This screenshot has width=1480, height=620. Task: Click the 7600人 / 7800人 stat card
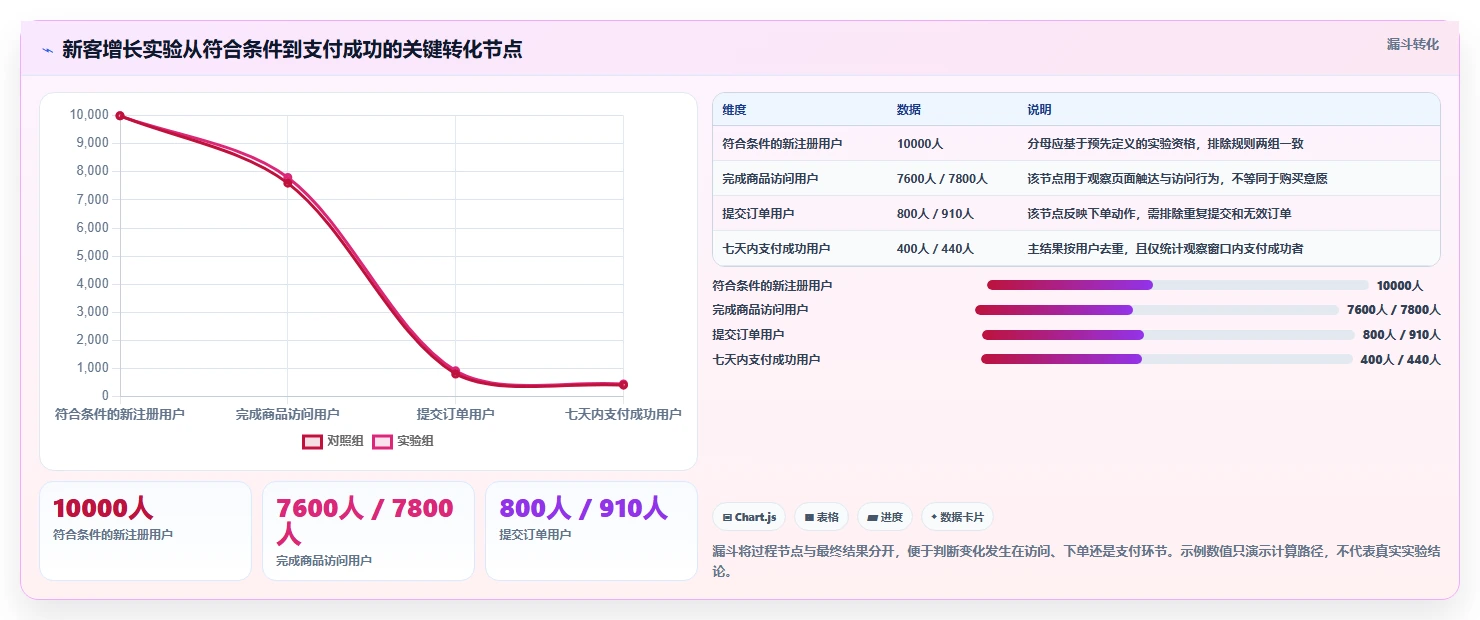point(368,531)
